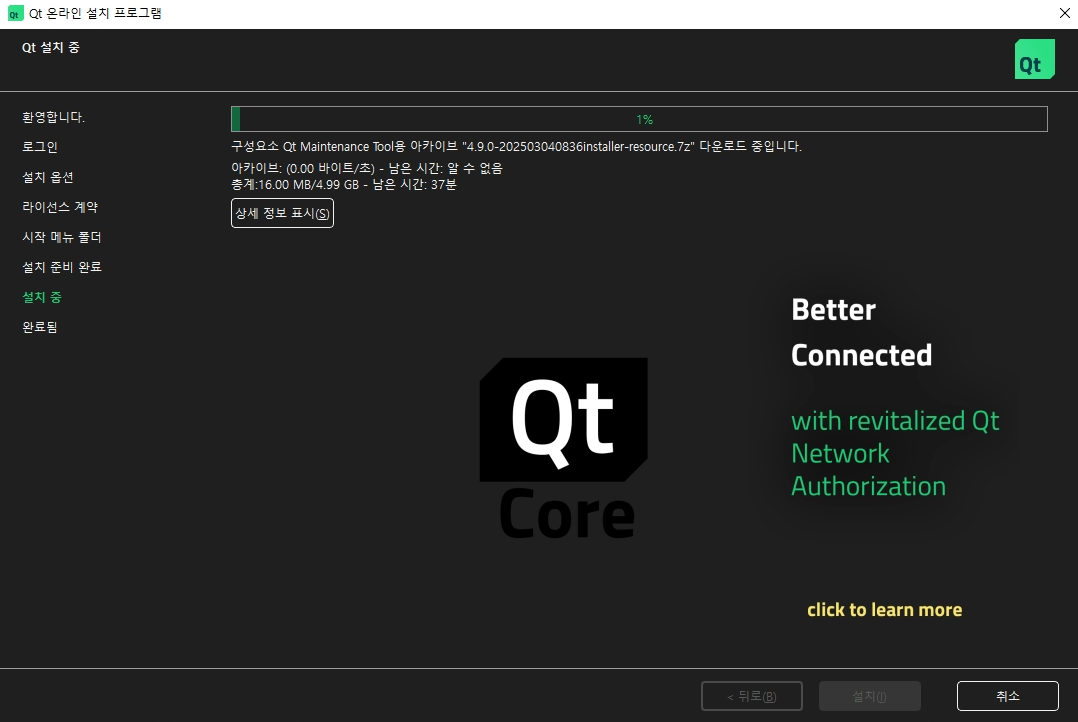Click the Qt title bar icon
Screen dimensions: 1078x722
coord(14,14)
